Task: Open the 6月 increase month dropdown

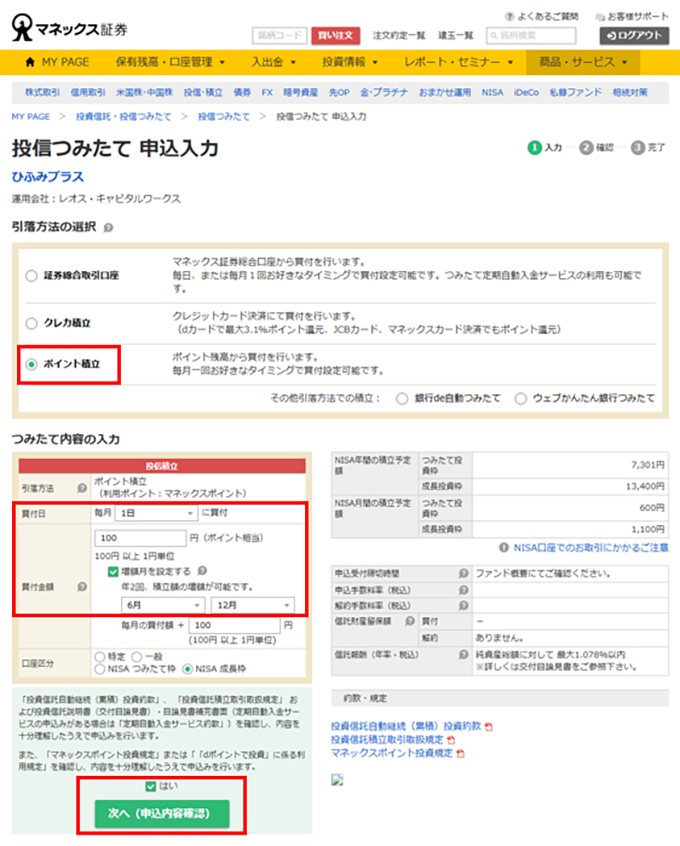Action: click(163, 605)
